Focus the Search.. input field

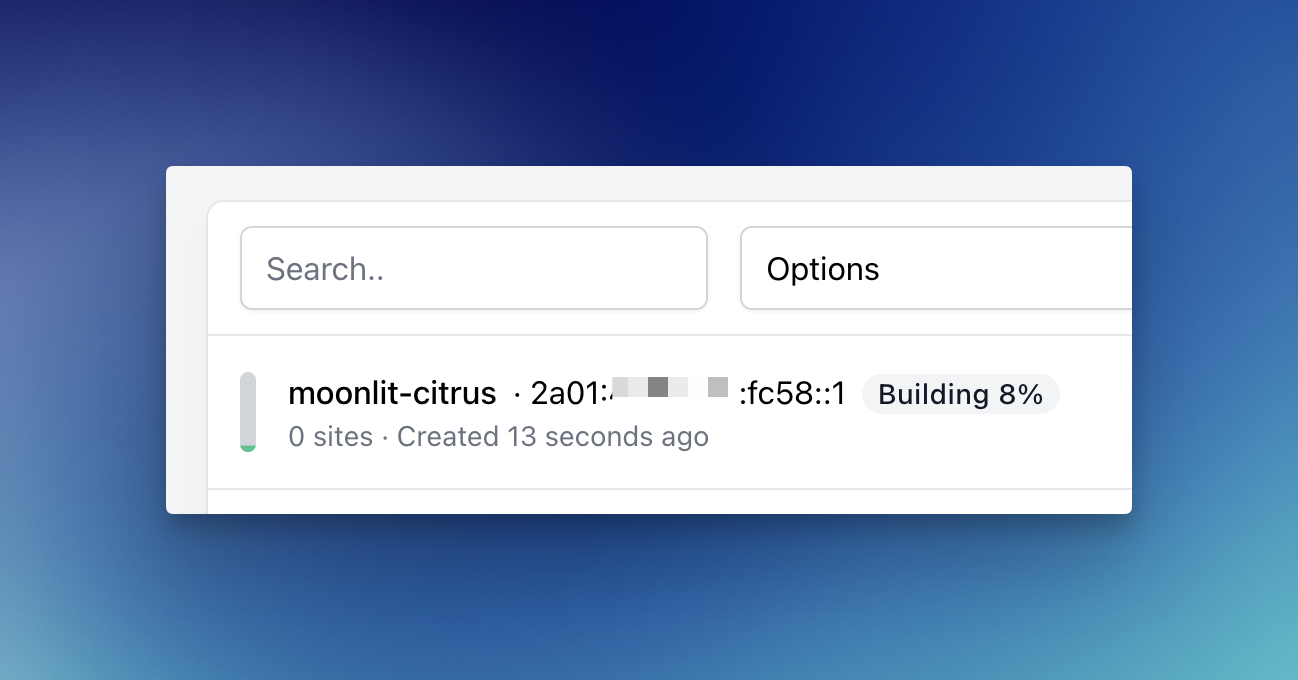click(474, 268)
